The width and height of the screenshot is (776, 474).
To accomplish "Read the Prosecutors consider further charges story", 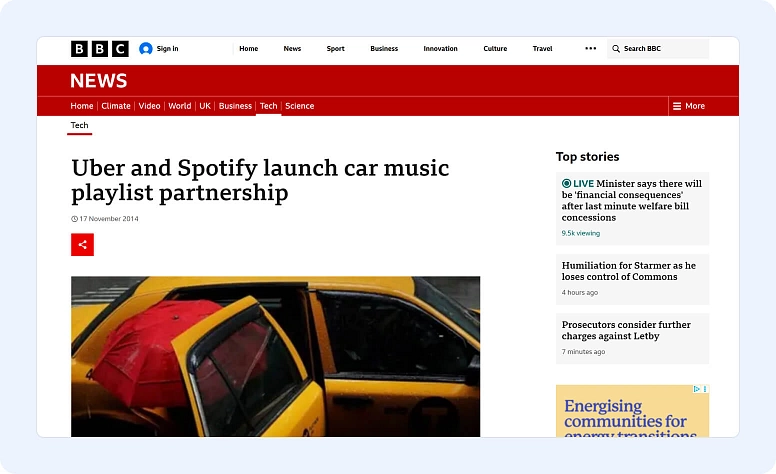I will pyautogui.click(x=626, y=330).
